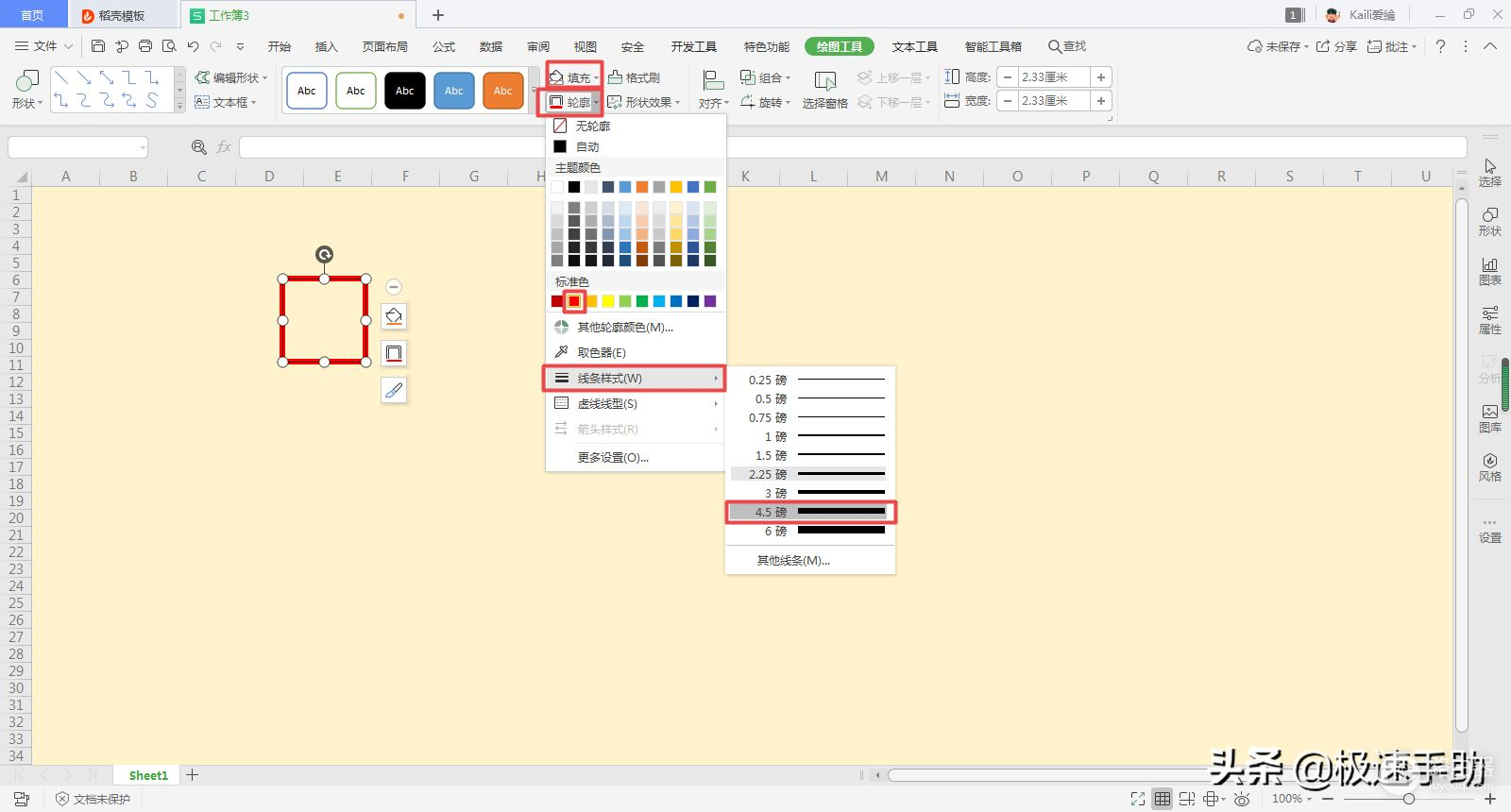Viewport: 1511px width, 812px height.
Task: Click the floating outline icon beside shape
Action: [394, 353]
